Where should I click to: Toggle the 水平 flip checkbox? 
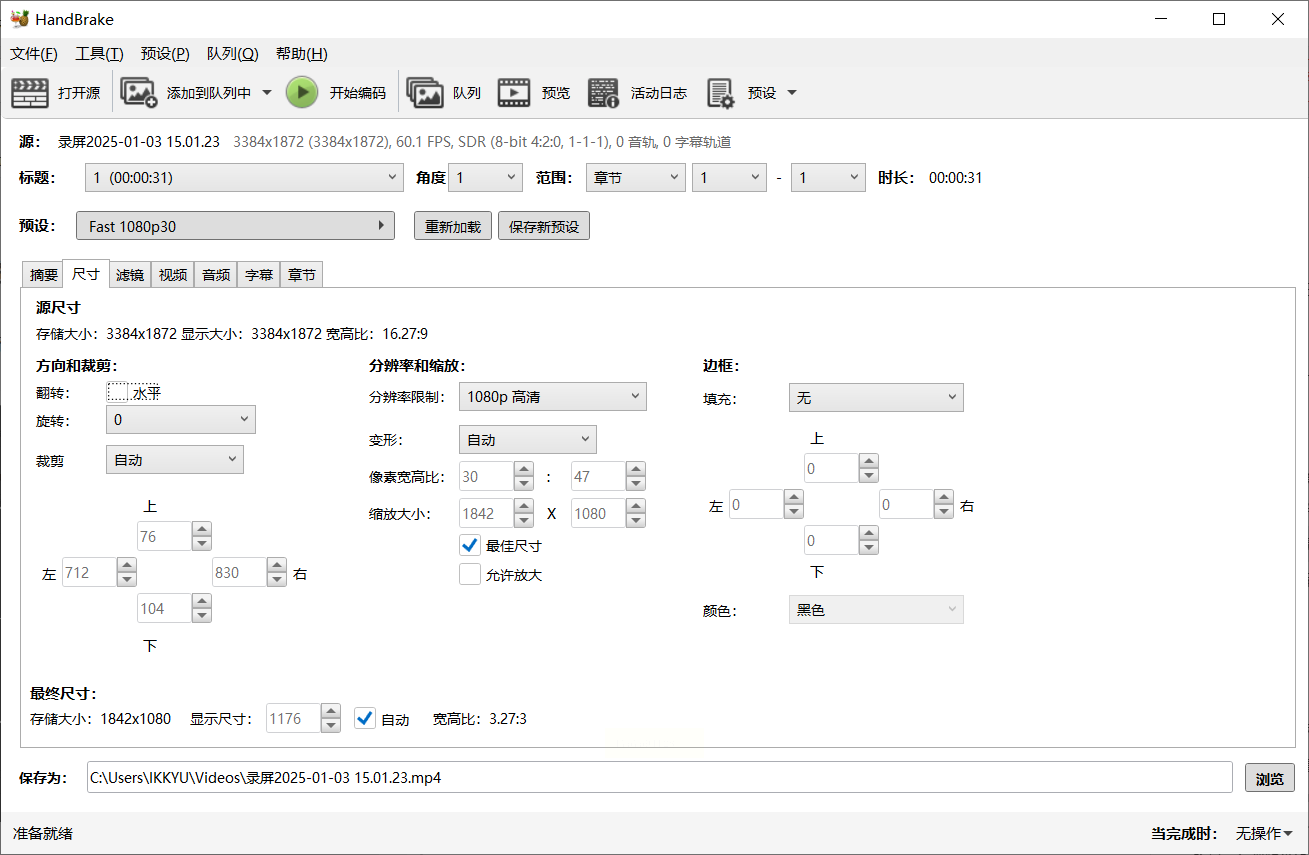point(118,393)
